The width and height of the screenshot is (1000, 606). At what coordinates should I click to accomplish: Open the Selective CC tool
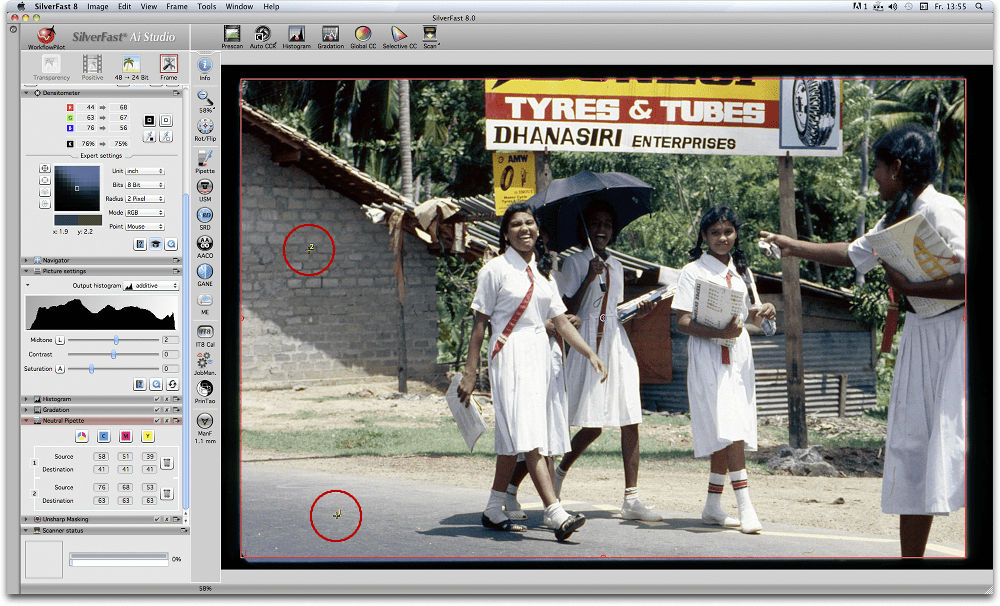tap(399, 35)
